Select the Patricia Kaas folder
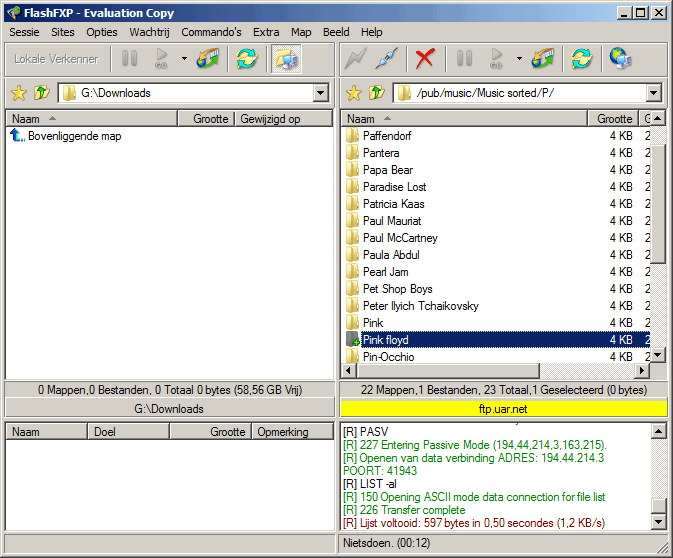The width and height of the screenshot is (673, 558). coord(394,204)
